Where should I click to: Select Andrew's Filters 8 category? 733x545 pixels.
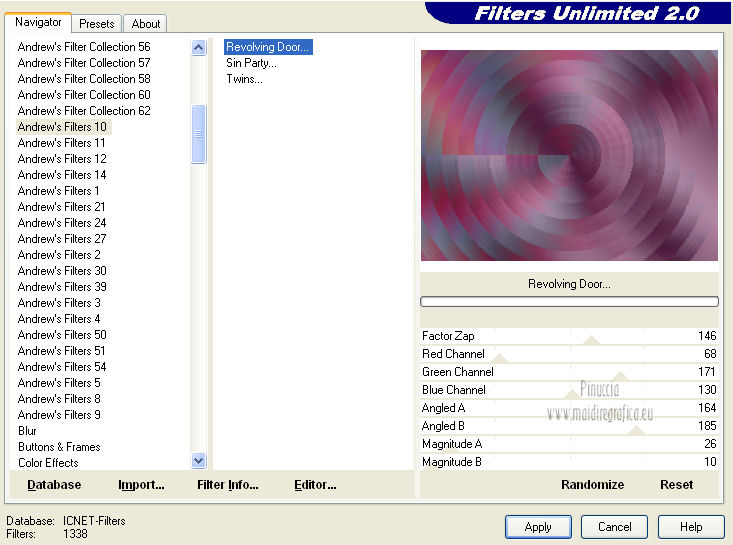59,399
